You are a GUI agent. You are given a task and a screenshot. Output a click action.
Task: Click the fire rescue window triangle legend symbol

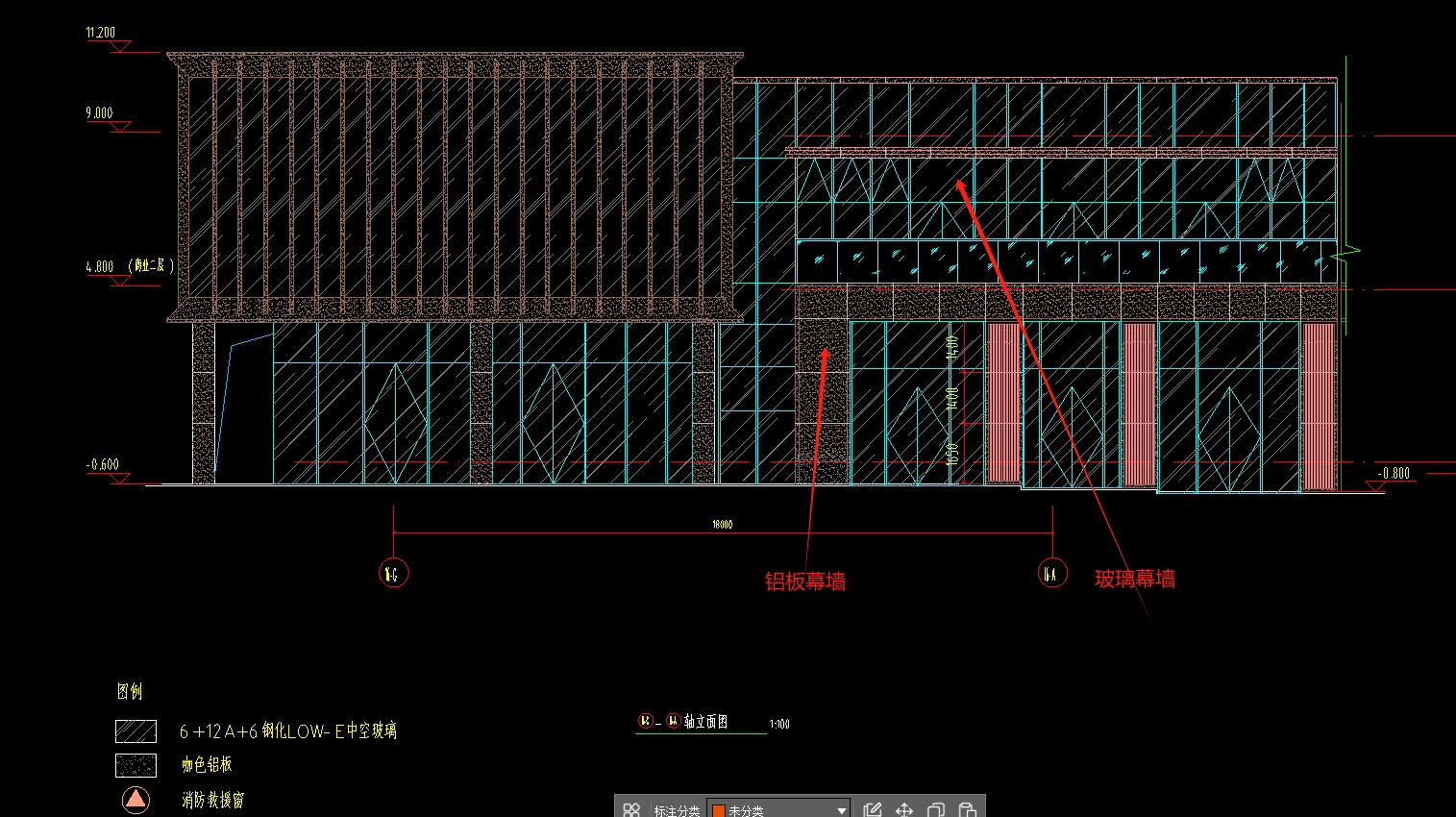pos(136,800)
